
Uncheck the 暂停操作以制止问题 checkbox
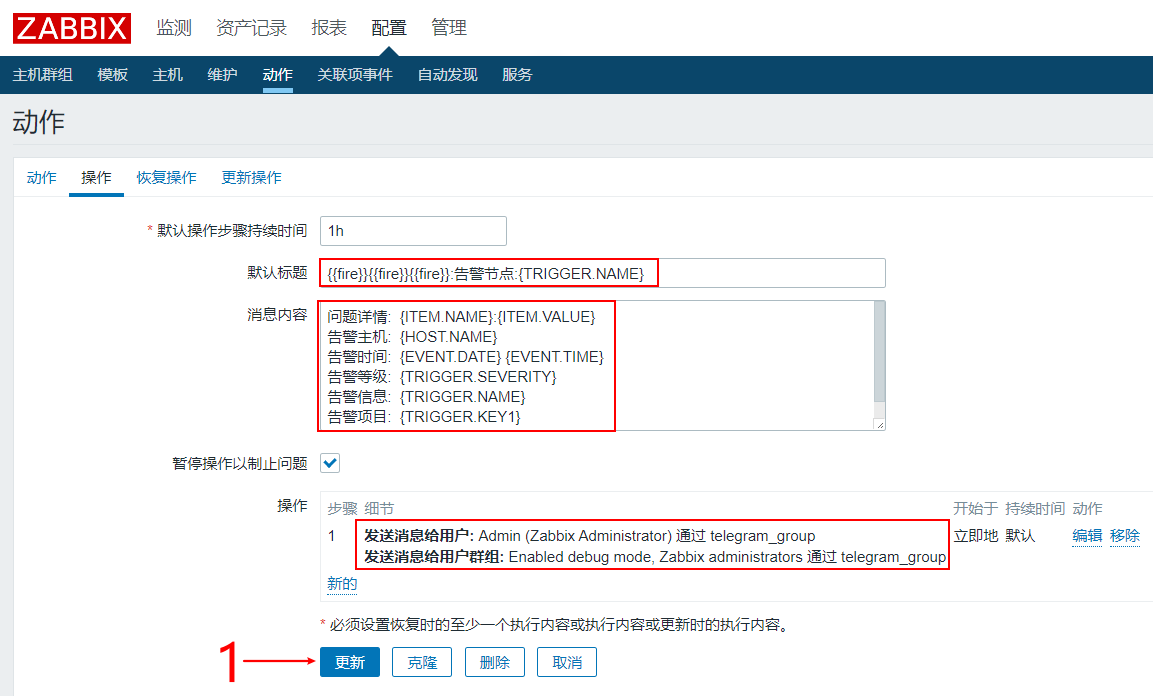pyautogui.click(x=330, y=463)
